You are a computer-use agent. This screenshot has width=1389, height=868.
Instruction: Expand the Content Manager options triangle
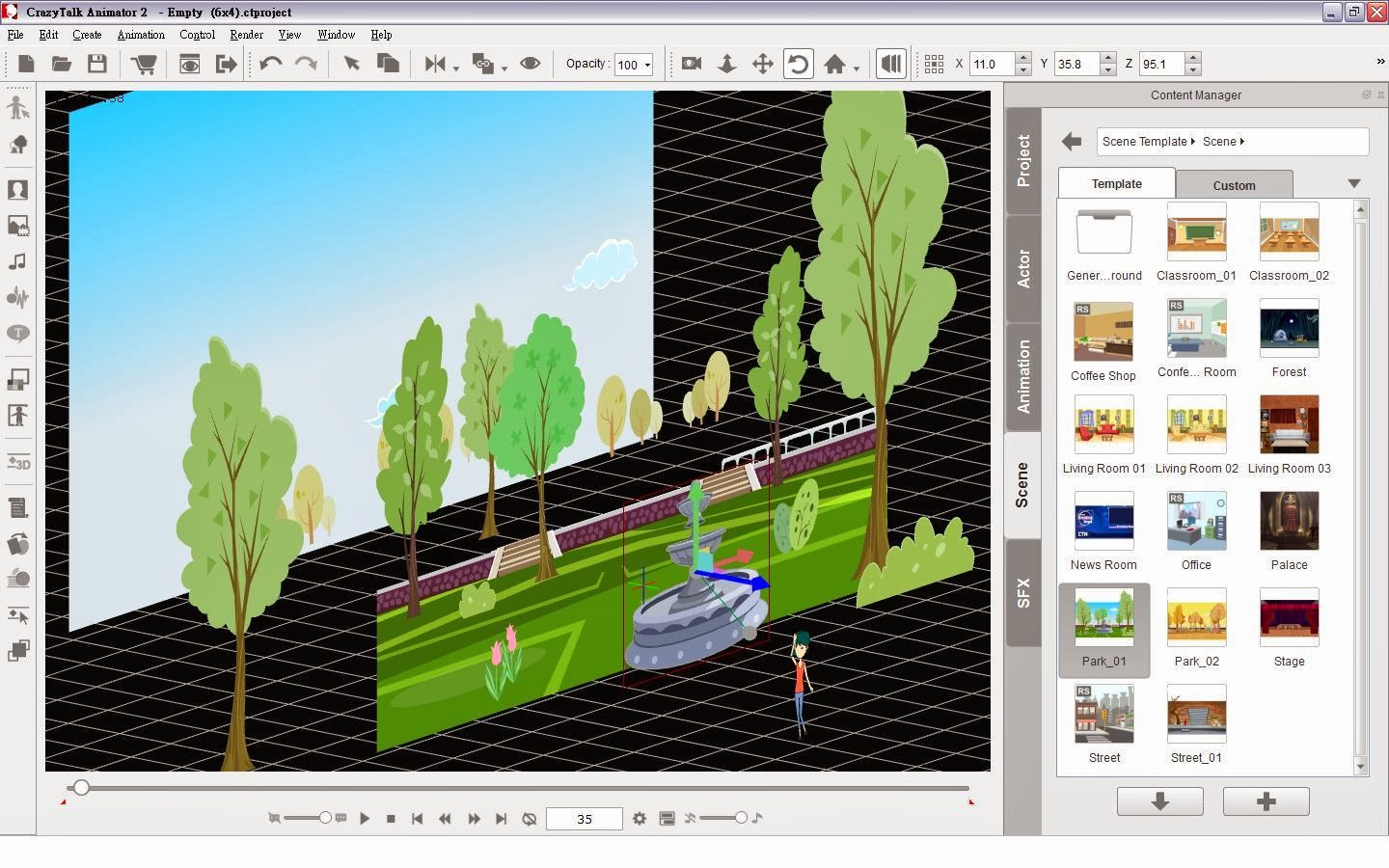click(x=1353, y=183)
